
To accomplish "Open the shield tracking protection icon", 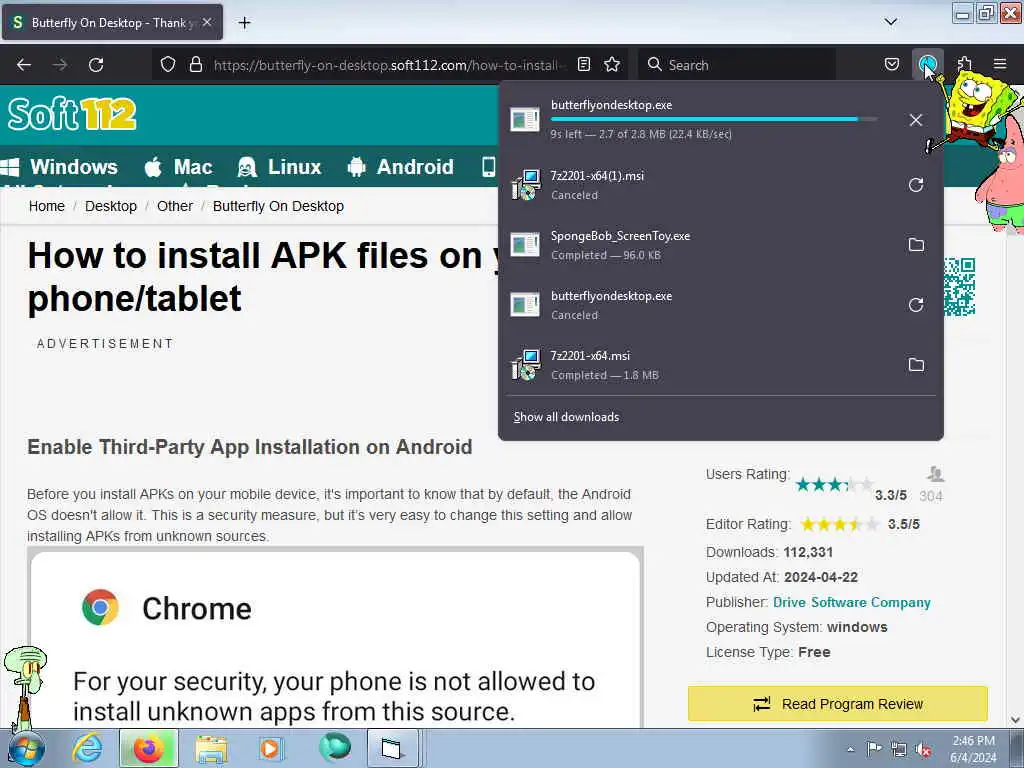I will click(168, 65).
